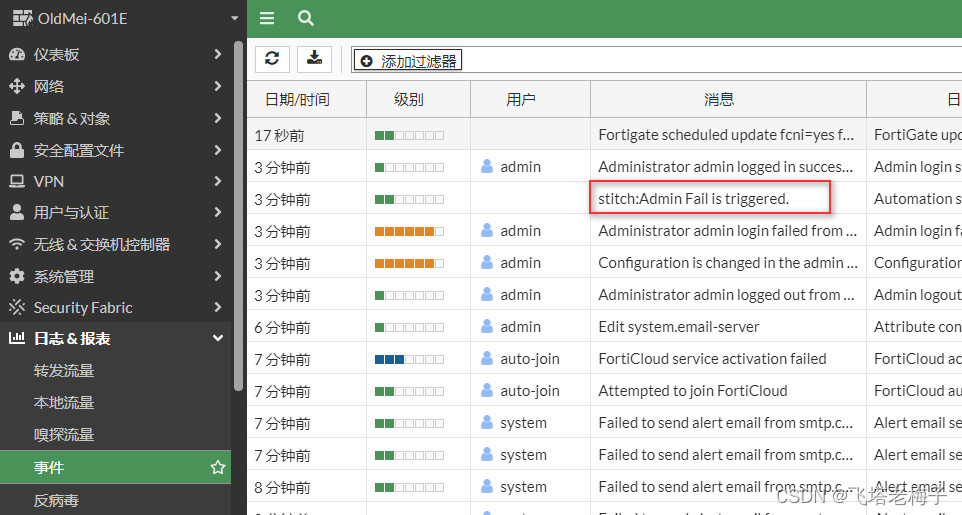Collapse the 日志 & 报表 section

pos(218,338)
